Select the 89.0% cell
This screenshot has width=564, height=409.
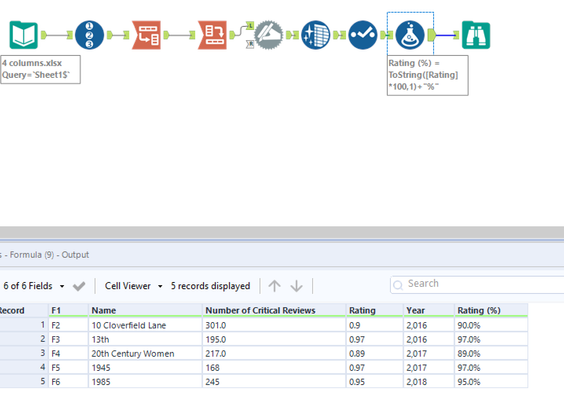pyautogui.click(x=491, y=354)
